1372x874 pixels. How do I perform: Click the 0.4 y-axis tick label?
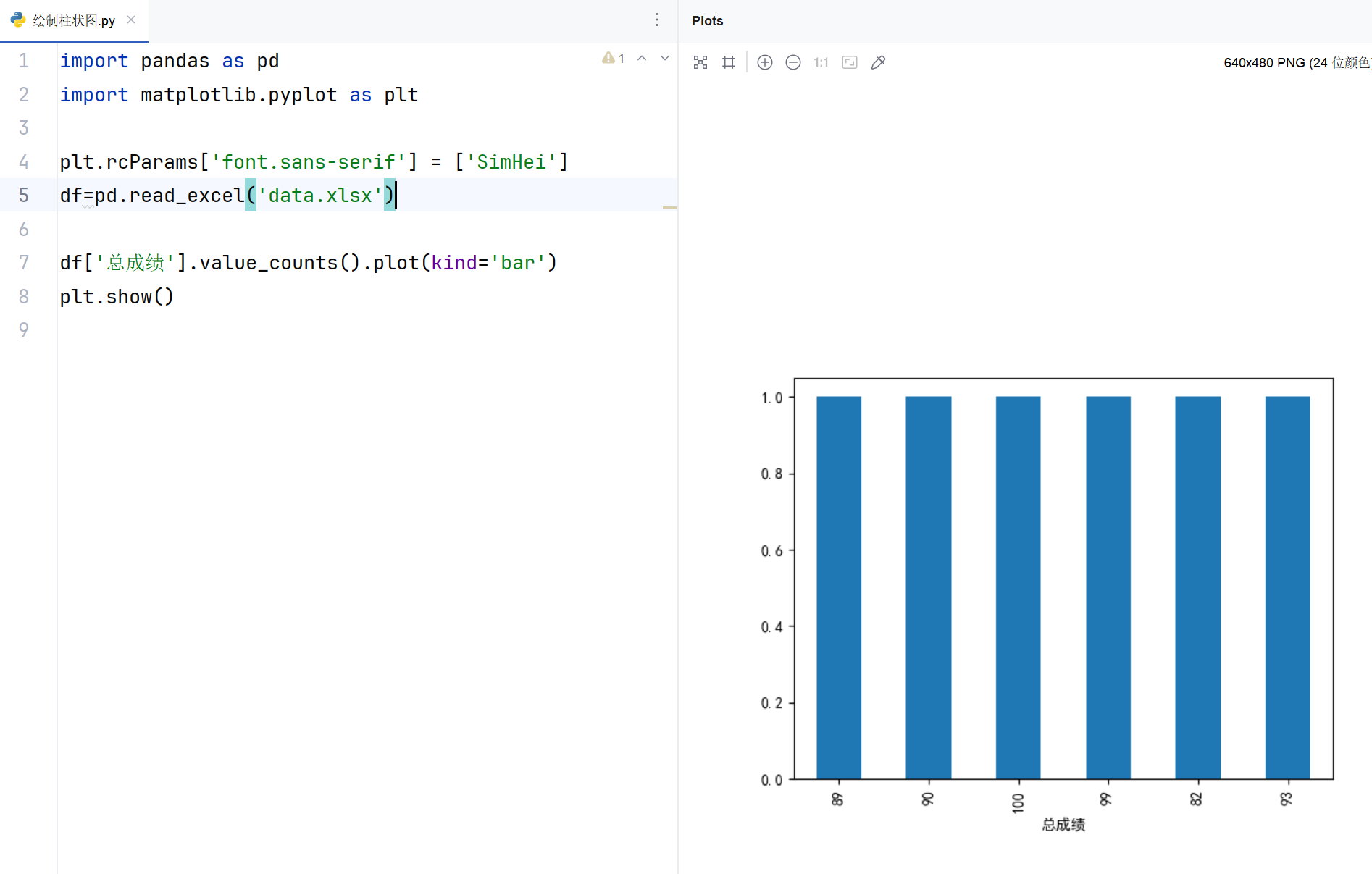coord(772,627)
